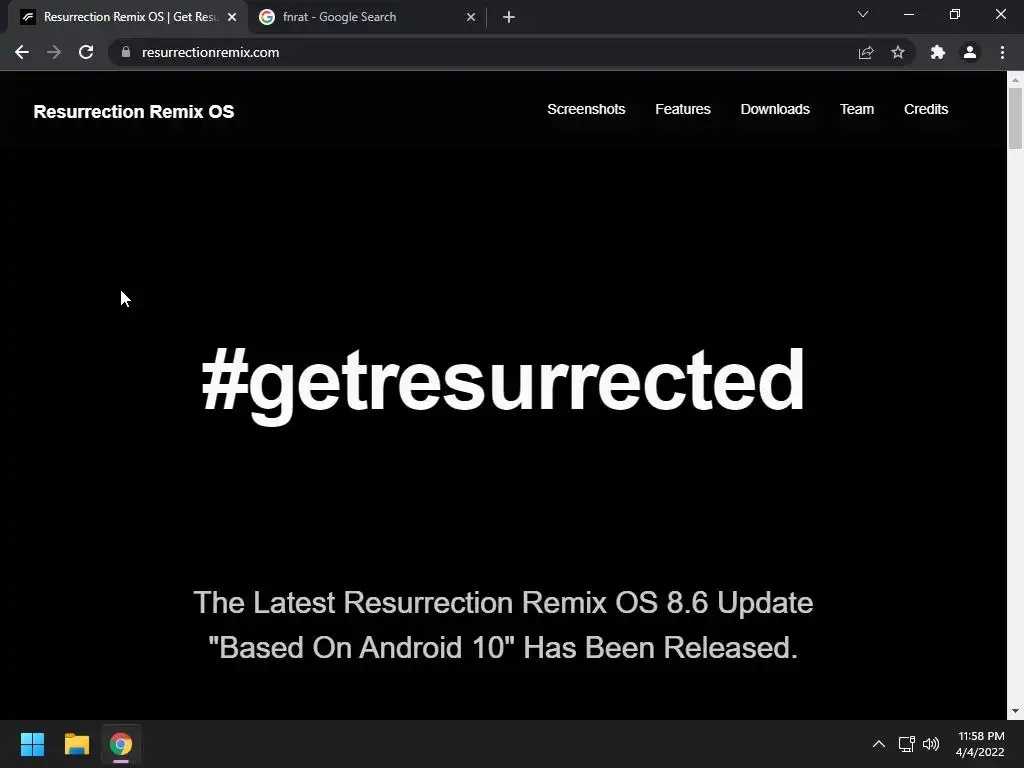The image size is (1024, 768).
Task: Open Chrome three-dot menu
Action: [x=1002, y=52]
